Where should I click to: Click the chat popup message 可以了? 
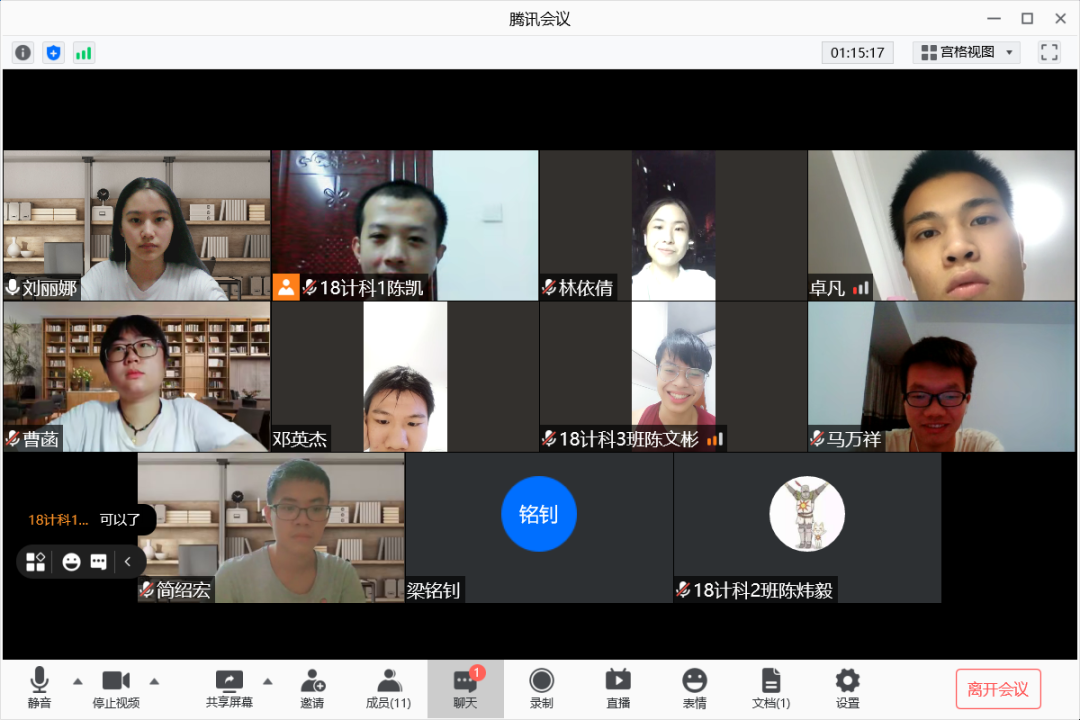point(120,520)
